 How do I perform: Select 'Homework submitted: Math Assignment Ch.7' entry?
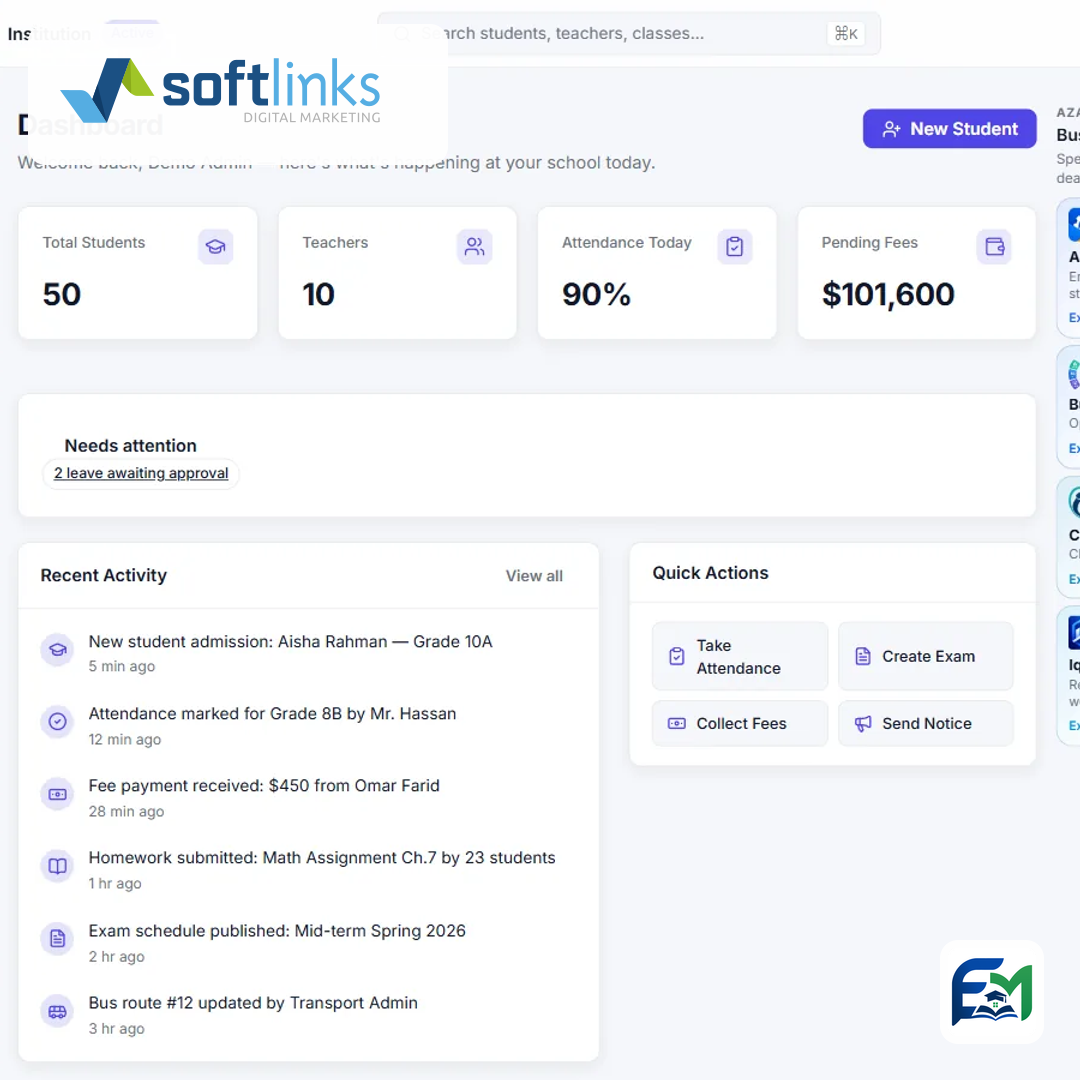tap(322, 858)
